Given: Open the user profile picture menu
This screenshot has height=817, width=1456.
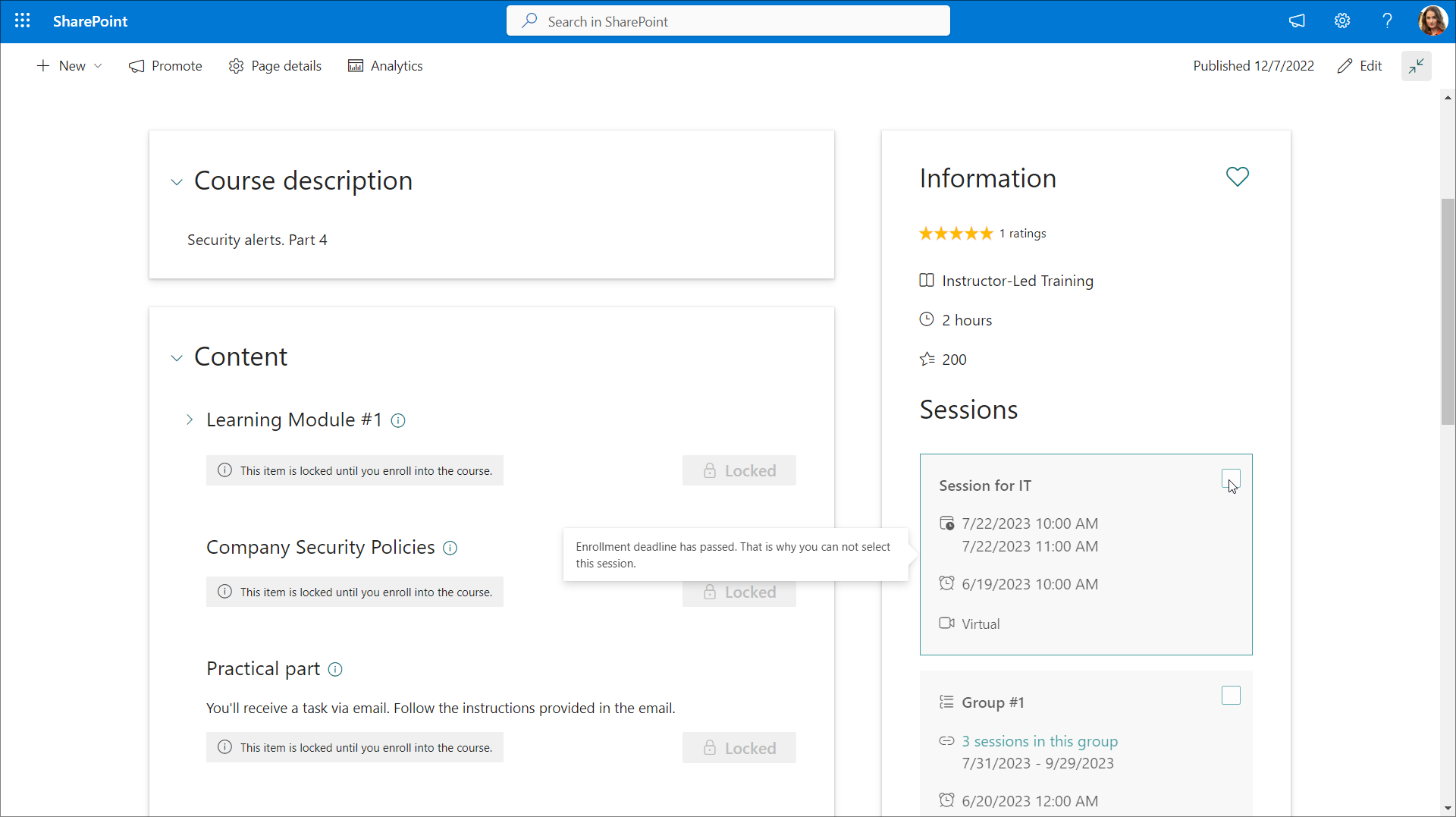Looking at the screenshot, I should coord(1432,21).
